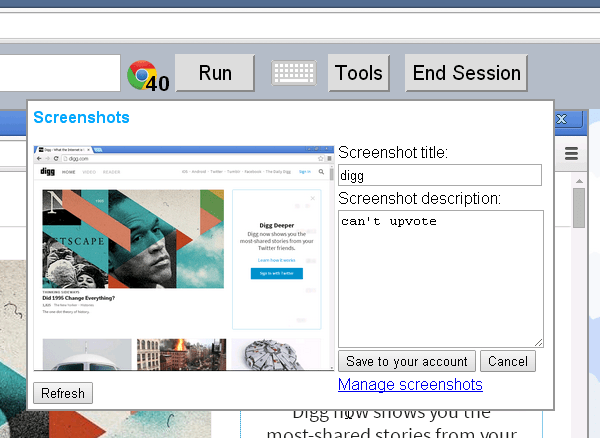Click the scrollbar up arrow in browser
Image resolution: width=600 pixels, height=438 pixels.
click(x=579, y=181)
